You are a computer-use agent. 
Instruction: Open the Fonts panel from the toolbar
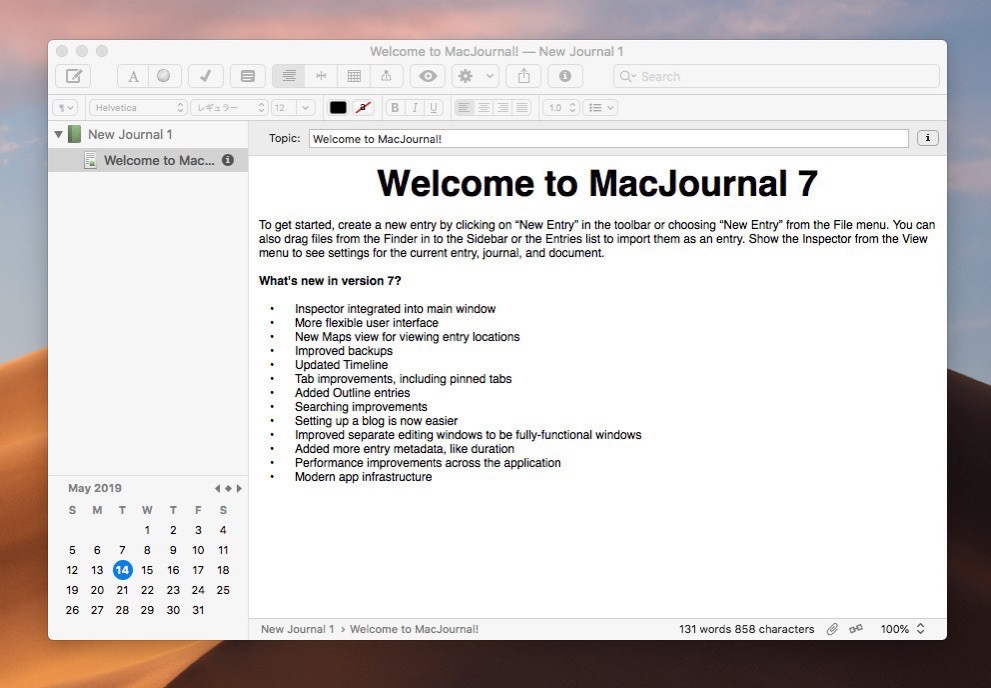(x=133, y=76)
